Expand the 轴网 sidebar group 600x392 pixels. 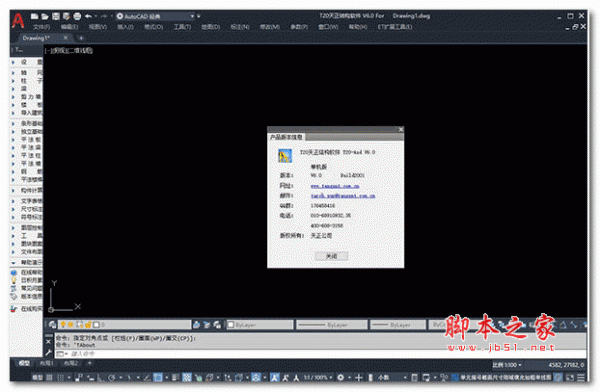[x=26, y=72]
